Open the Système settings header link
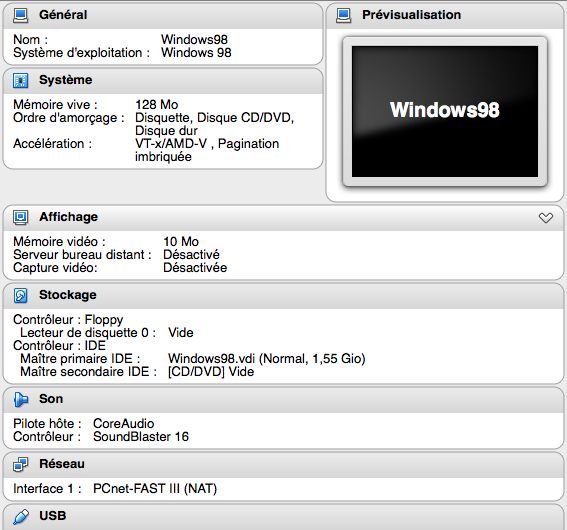The height and width of the screenshot is (530, 567). [65, 80]
